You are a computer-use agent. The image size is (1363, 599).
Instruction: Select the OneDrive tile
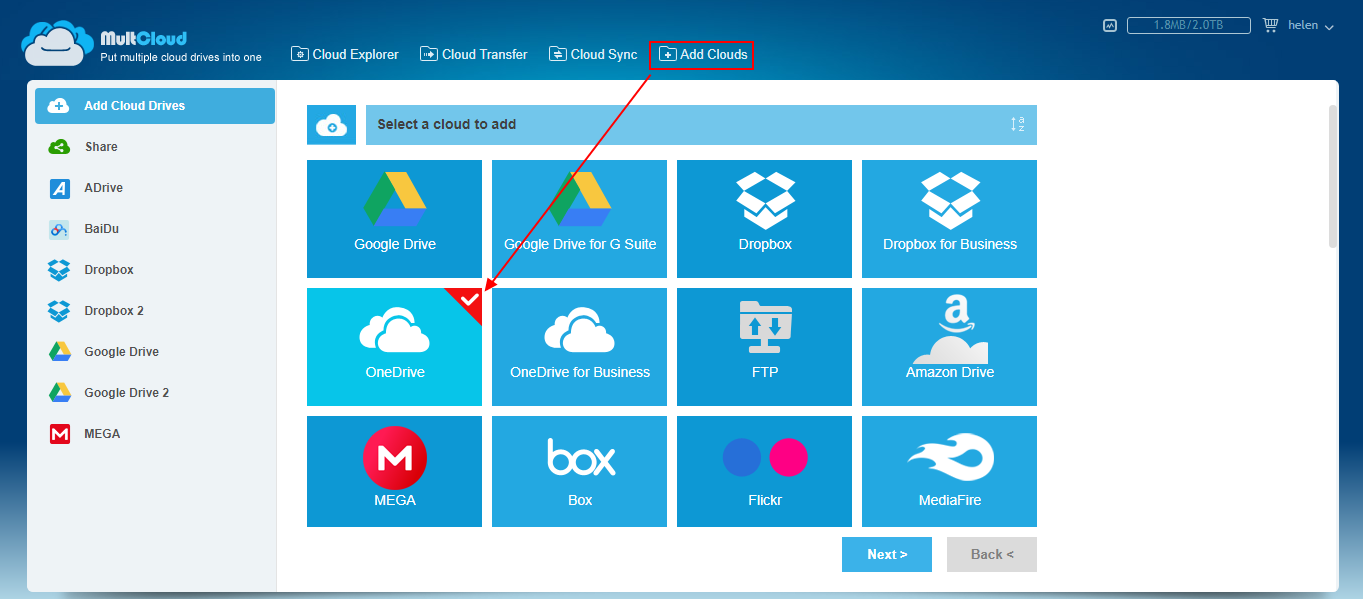tap(394, 347)
